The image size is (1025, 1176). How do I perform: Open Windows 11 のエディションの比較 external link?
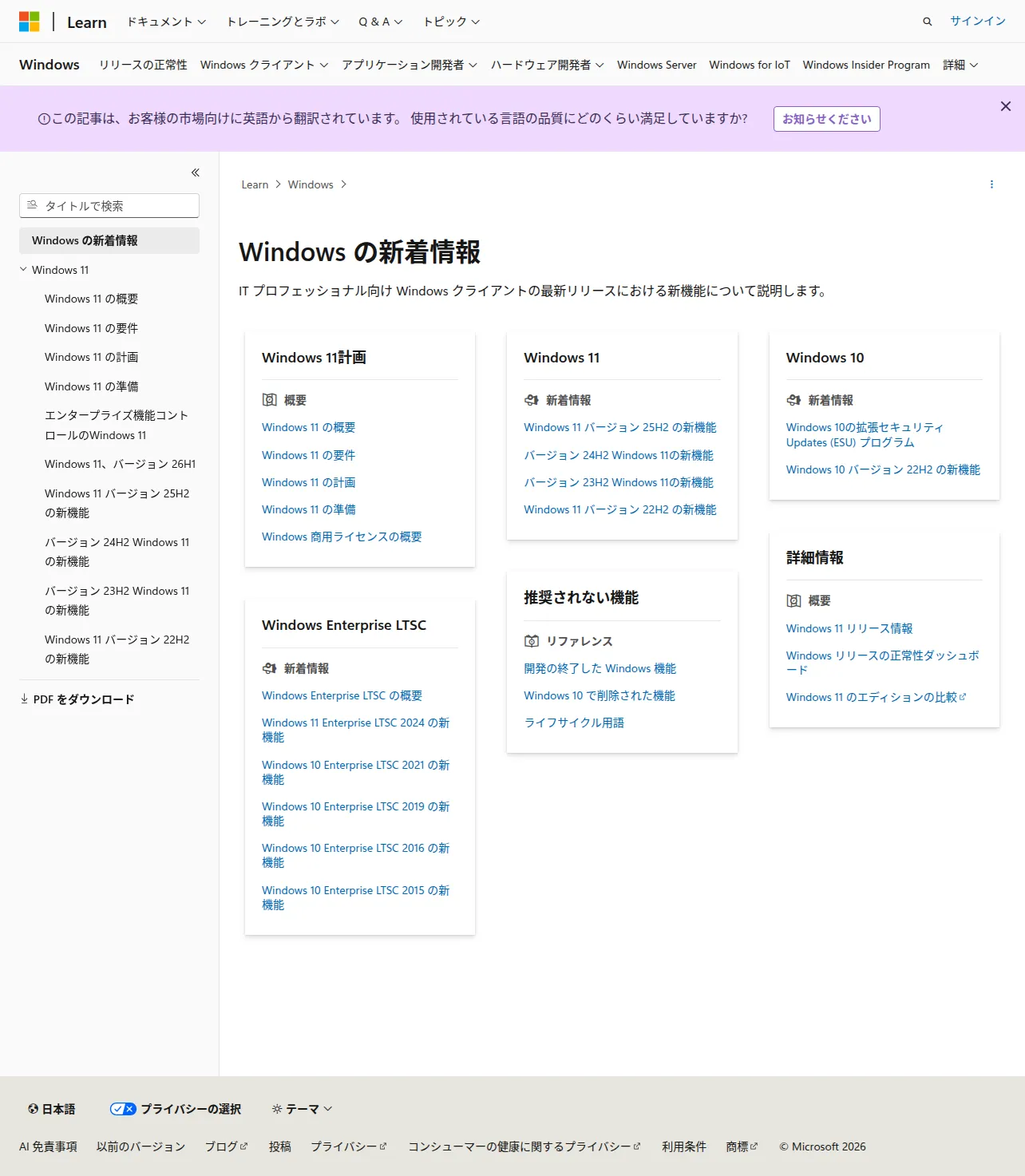pyautogui.click(x=876, y=697)
